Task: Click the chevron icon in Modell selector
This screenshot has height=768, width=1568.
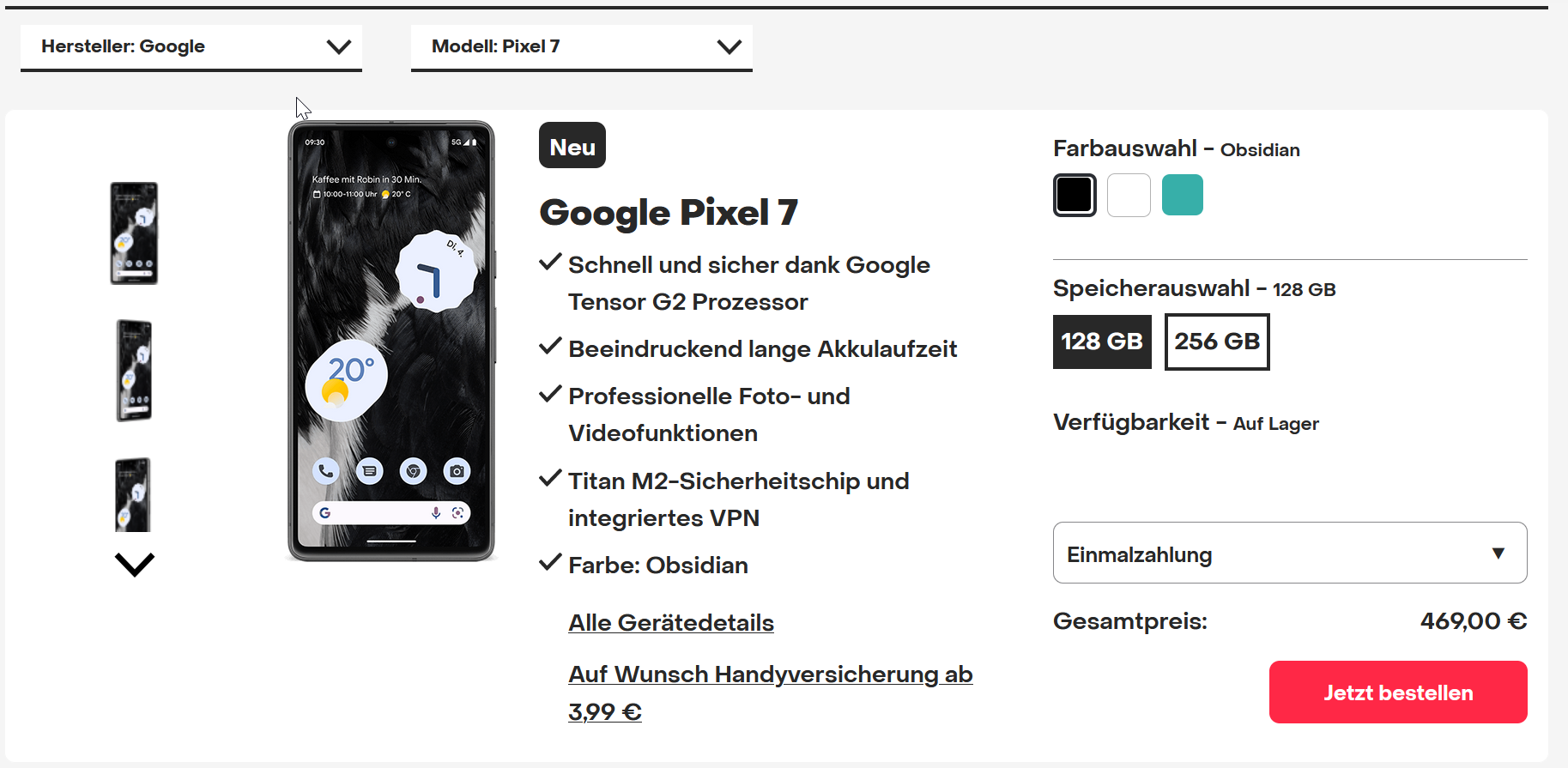Action: click(x=730, y=47)
